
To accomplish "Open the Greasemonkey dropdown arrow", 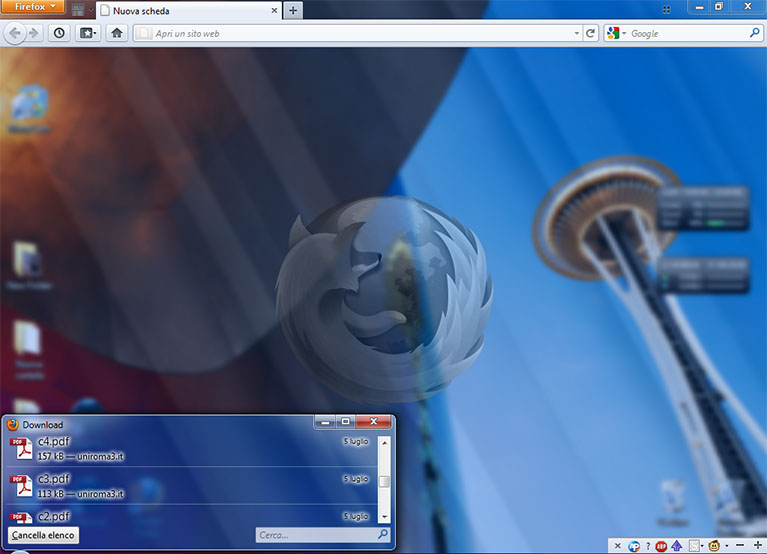I will click(x=727, y=546).
